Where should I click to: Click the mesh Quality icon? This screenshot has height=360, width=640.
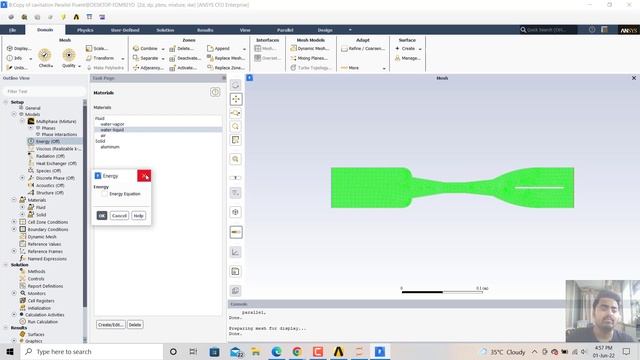69,55
